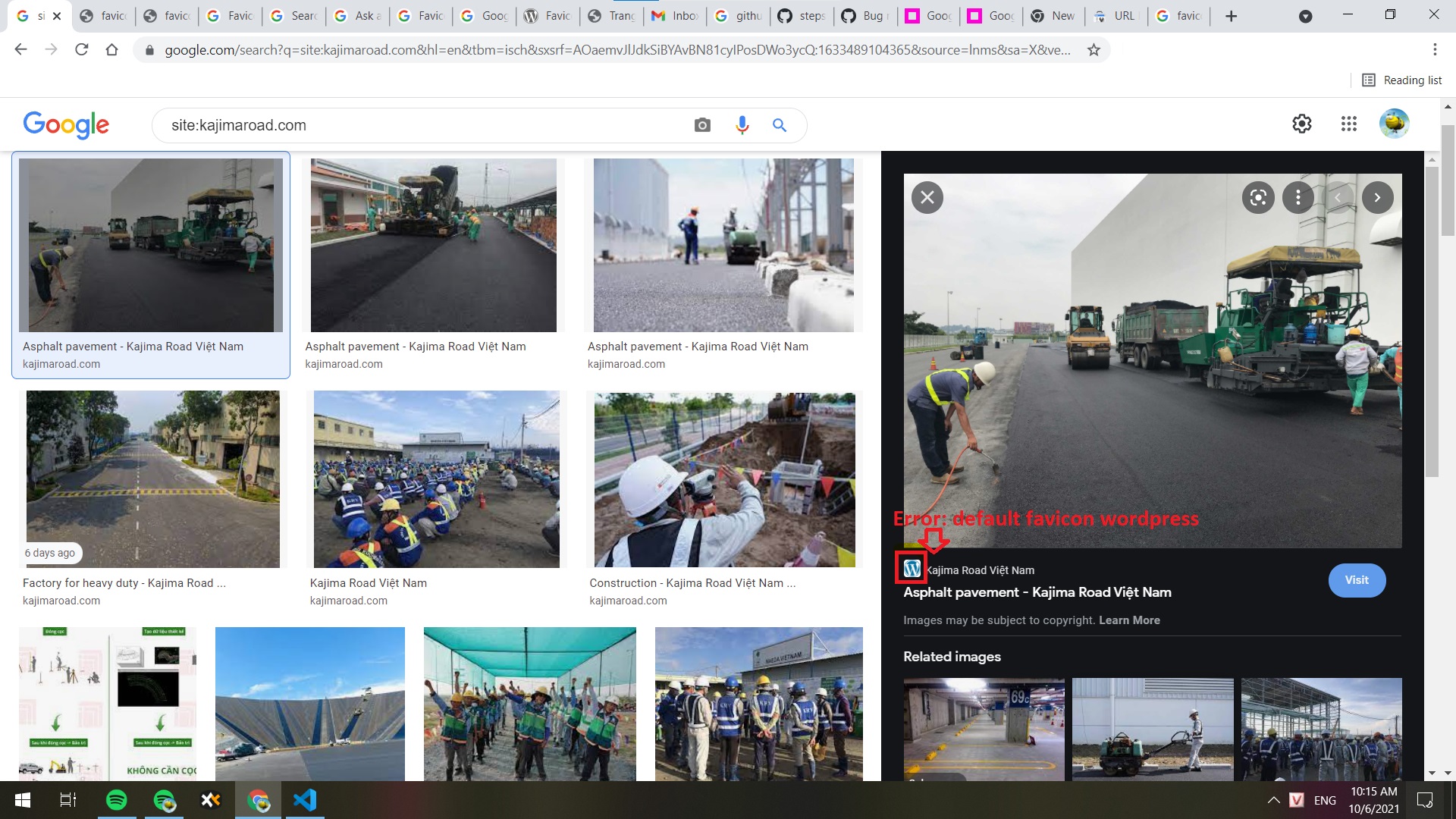Close the image preview panel
The image size is (1456, 819).
coord(927,198)
